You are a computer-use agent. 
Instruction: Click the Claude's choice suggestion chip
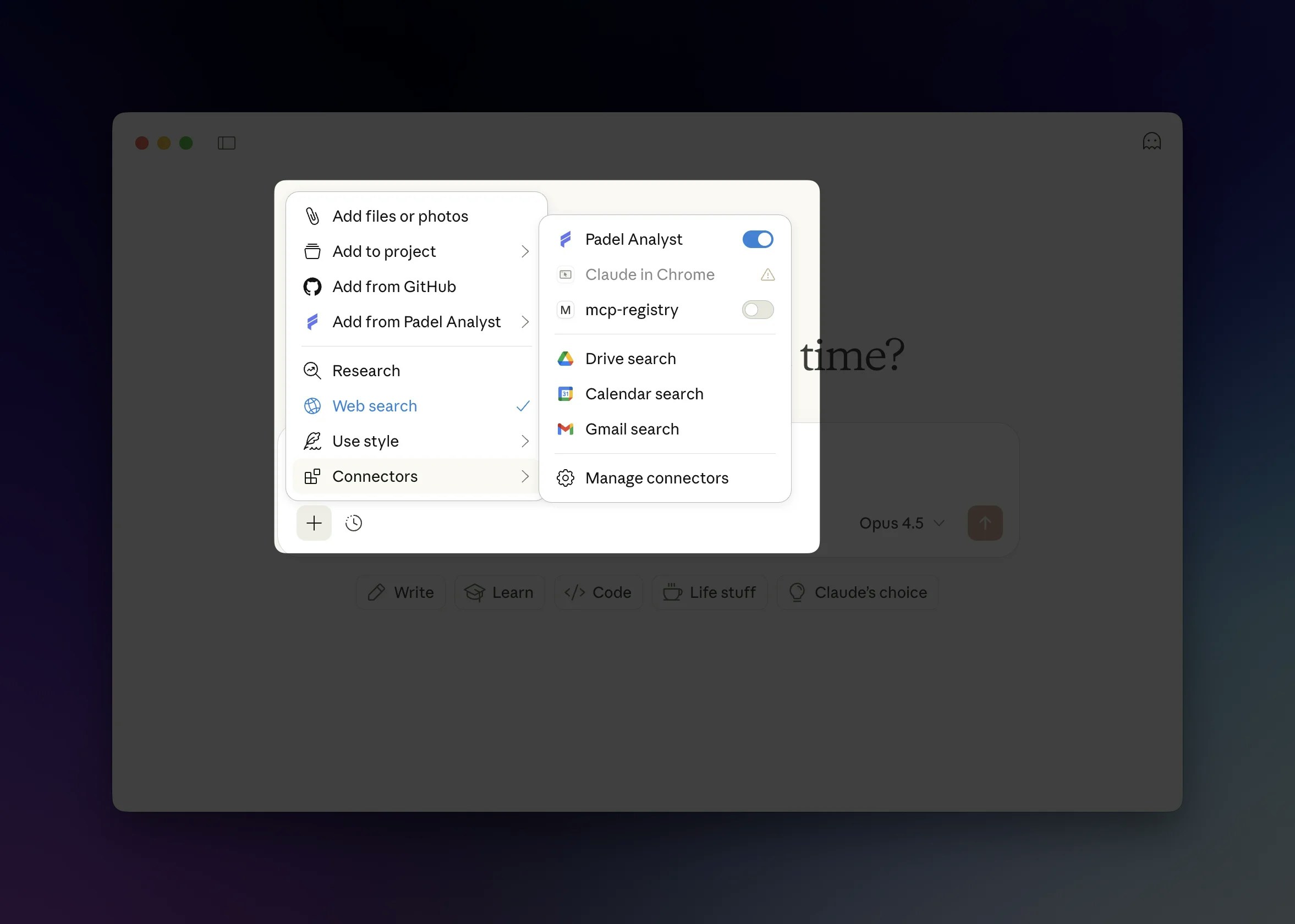[858, 592]
